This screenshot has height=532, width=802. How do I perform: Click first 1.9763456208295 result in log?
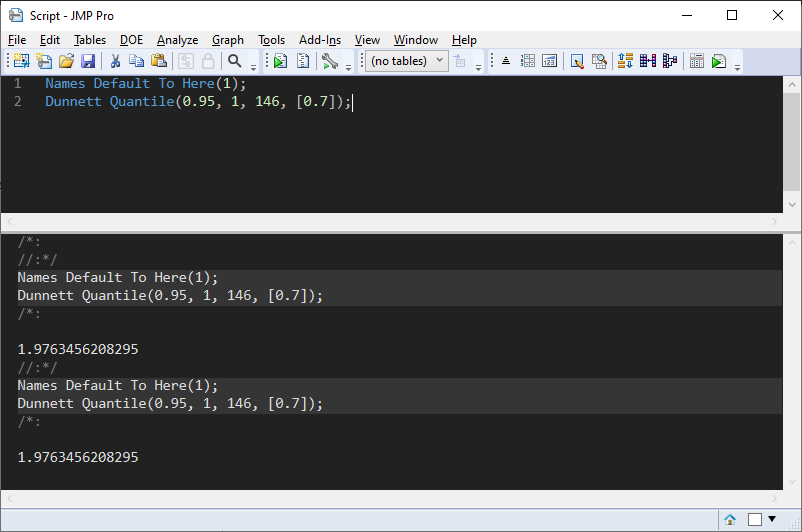pyautogui.click(x=78, y=349)
